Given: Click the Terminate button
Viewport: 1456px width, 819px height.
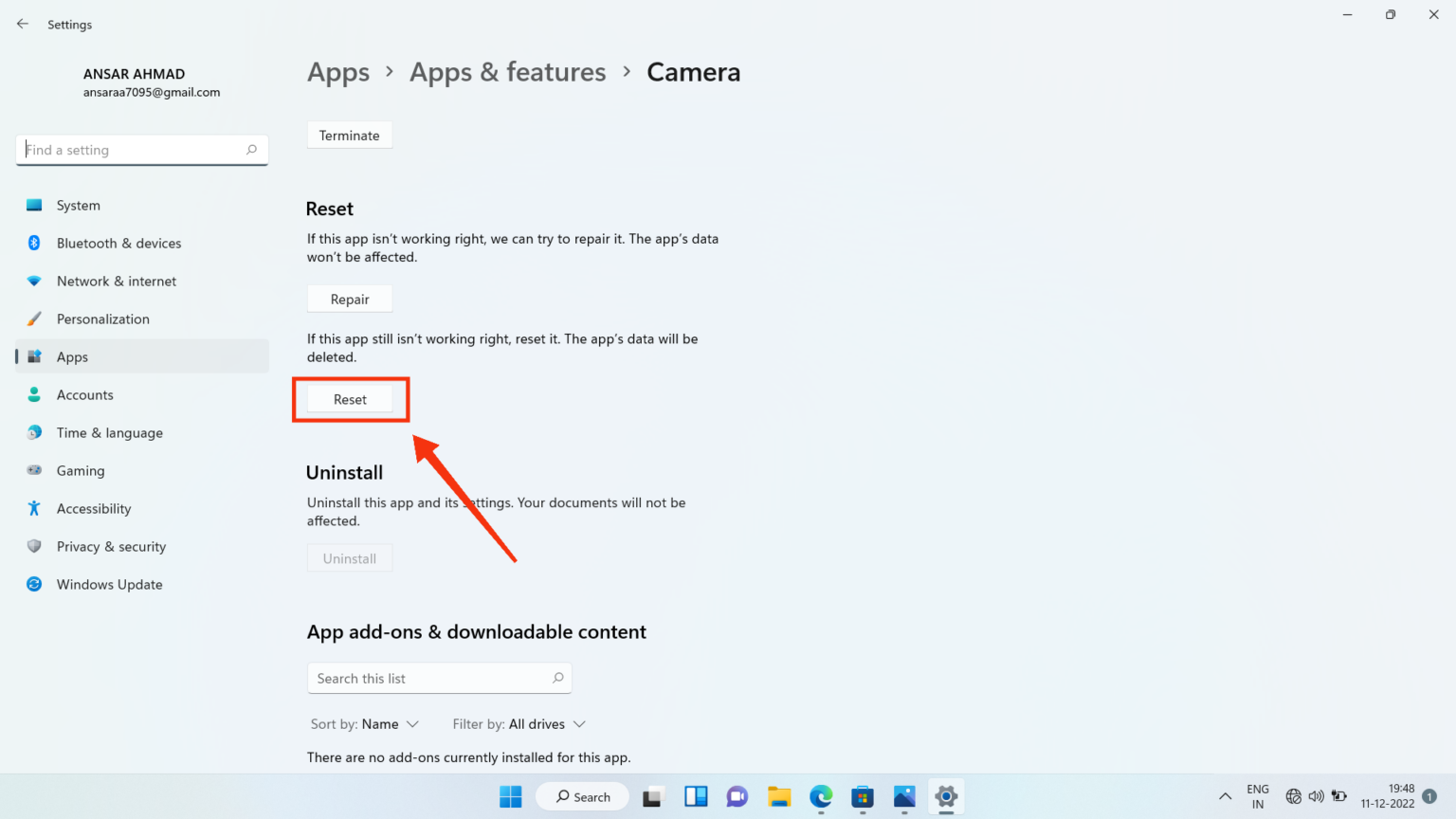Looking at the screenshot, I should tap(349, 135).
